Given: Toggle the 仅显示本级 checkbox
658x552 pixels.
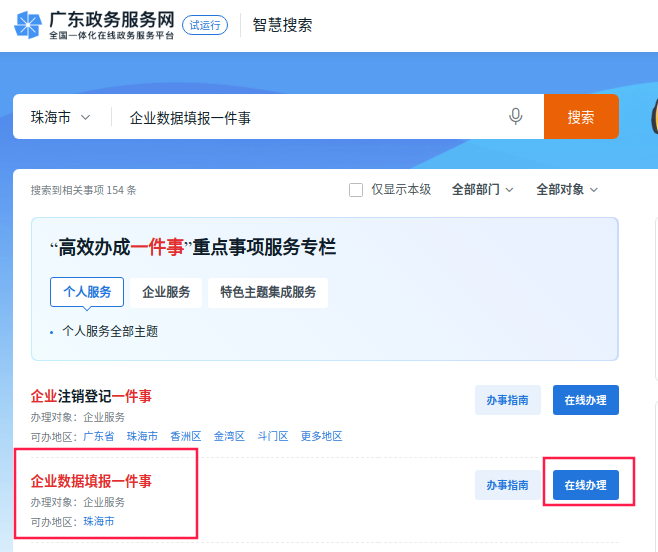Looking at the screenshot, I should click(x=356, y=190).
